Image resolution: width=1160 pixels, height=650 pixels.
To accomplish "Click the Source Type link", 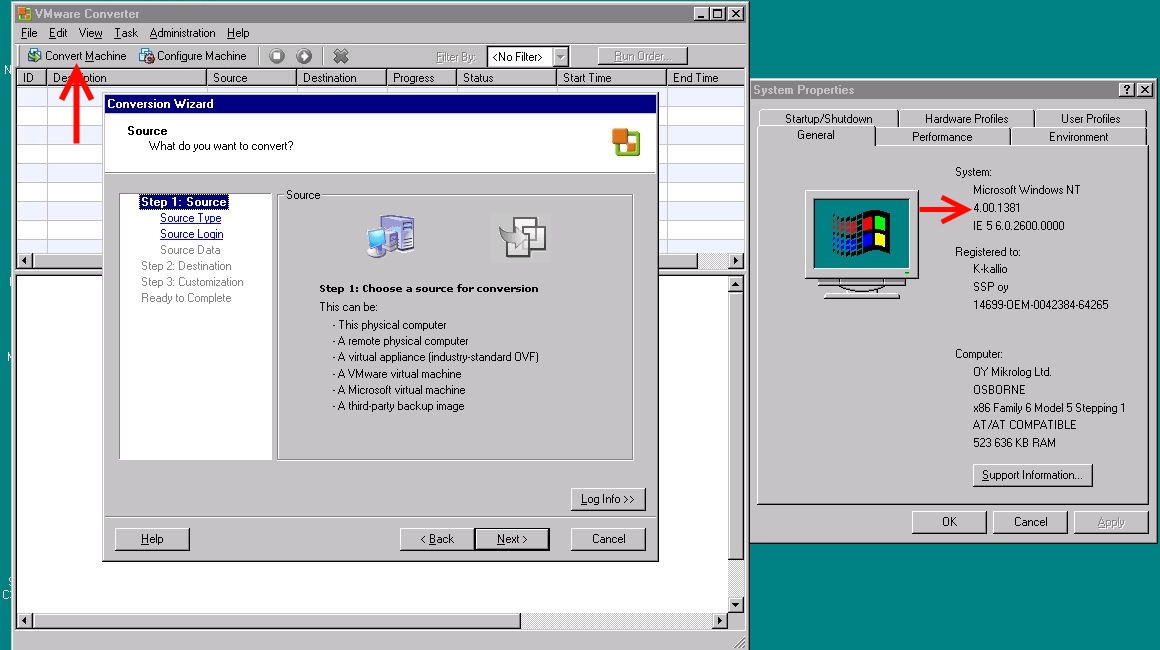I will (x=191, y=218).
